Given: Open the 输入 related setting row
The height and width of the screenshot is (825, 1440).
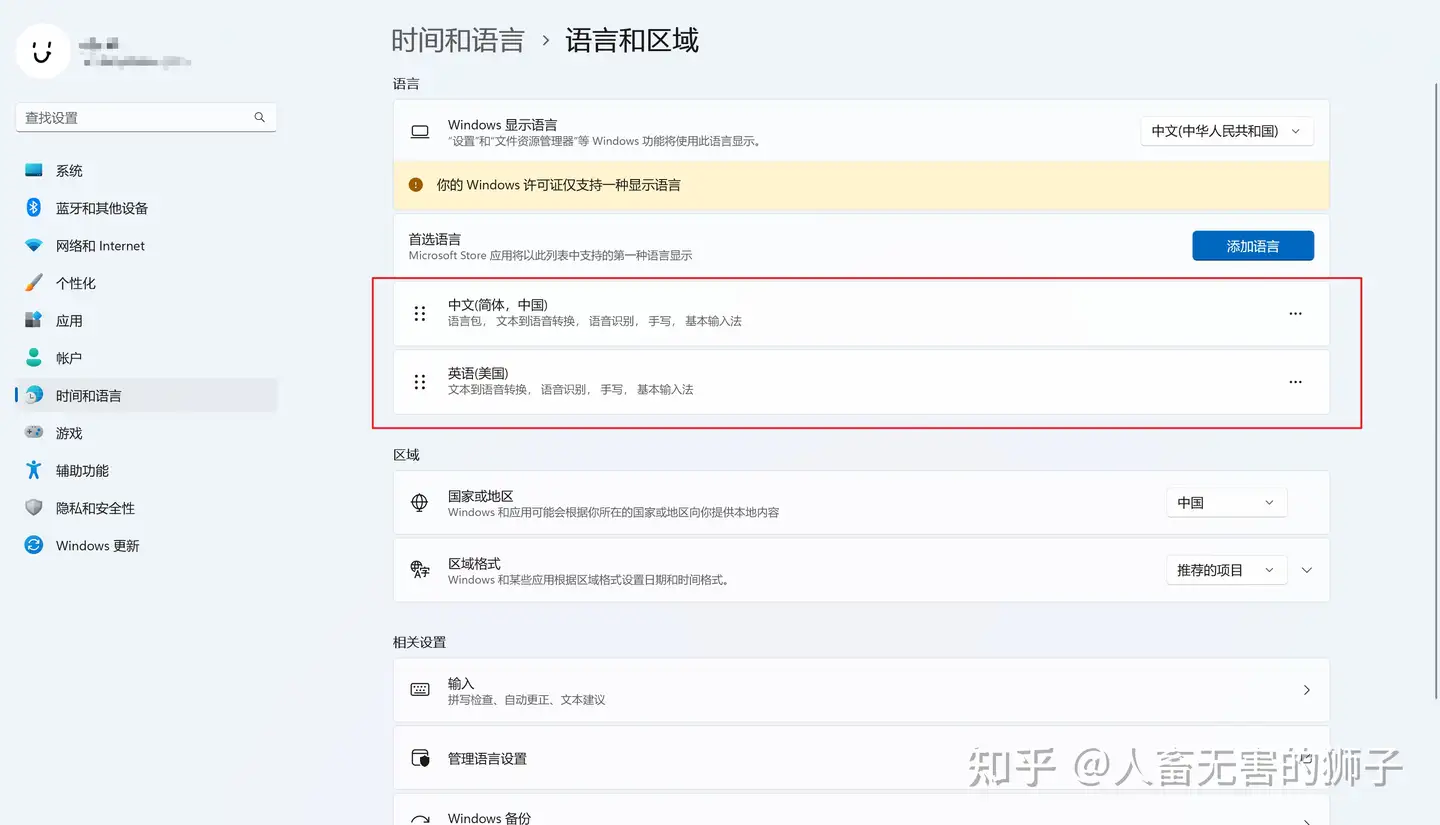Looking at the screenshot, I should (861, 690).
